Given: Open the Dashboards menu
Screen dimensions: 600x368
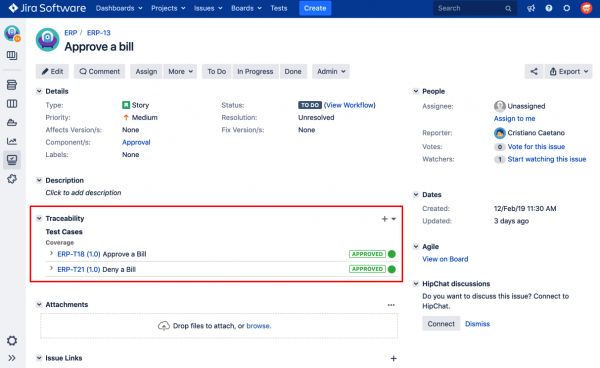Looking at the screenshot, I should point(119,8).
